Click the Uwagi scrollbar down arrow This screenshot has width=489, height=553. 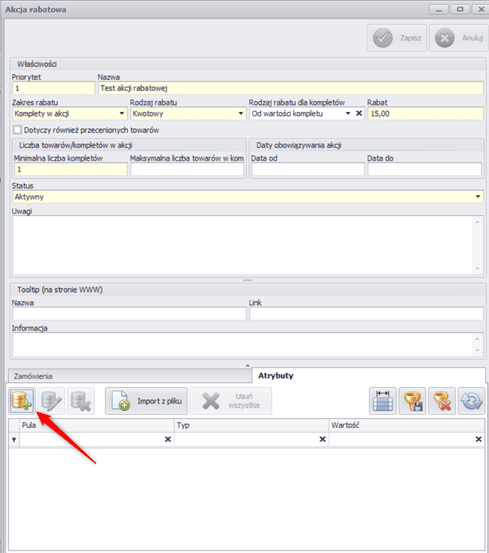[x=477, y=269]
